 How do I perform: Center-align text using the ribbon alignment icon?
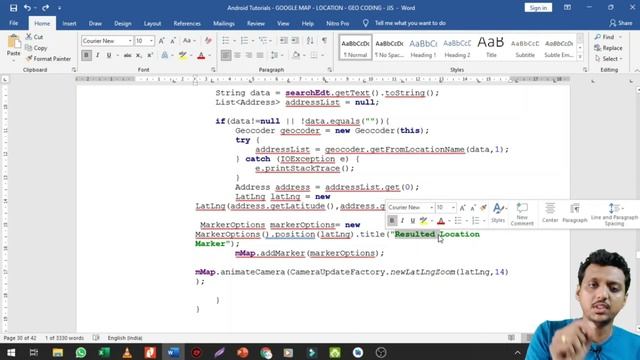pyautogui.click(x=237, y=55)
